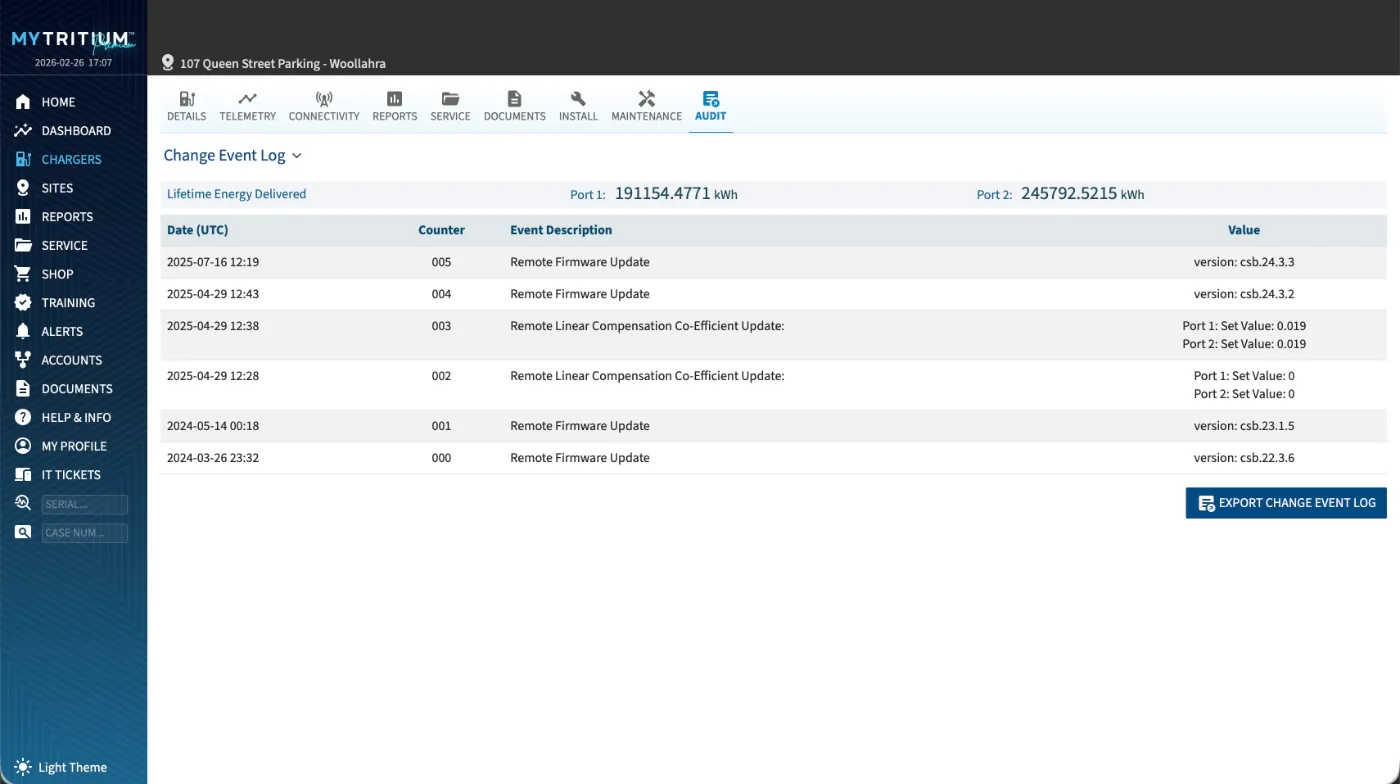Viewport: 1400px width, 784px height.
Task: Click the My Profile person icon
Action: (23, 446)
